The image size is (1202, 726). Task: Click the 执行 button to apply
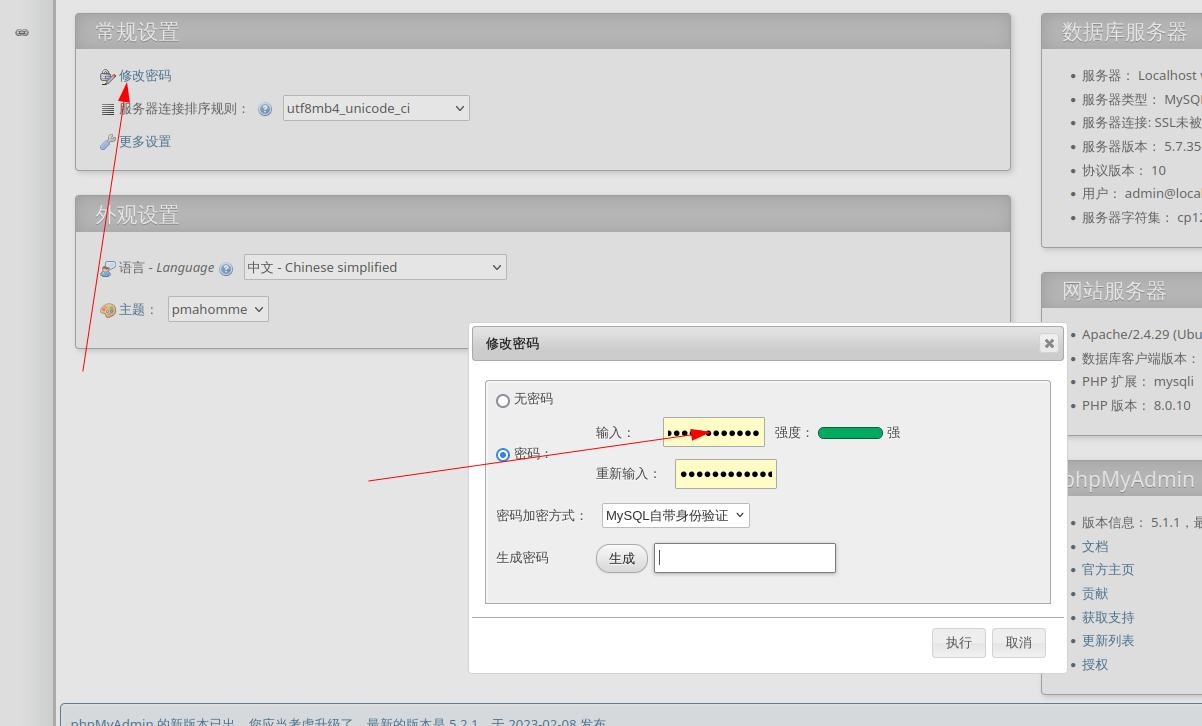[x=958, y=642]
